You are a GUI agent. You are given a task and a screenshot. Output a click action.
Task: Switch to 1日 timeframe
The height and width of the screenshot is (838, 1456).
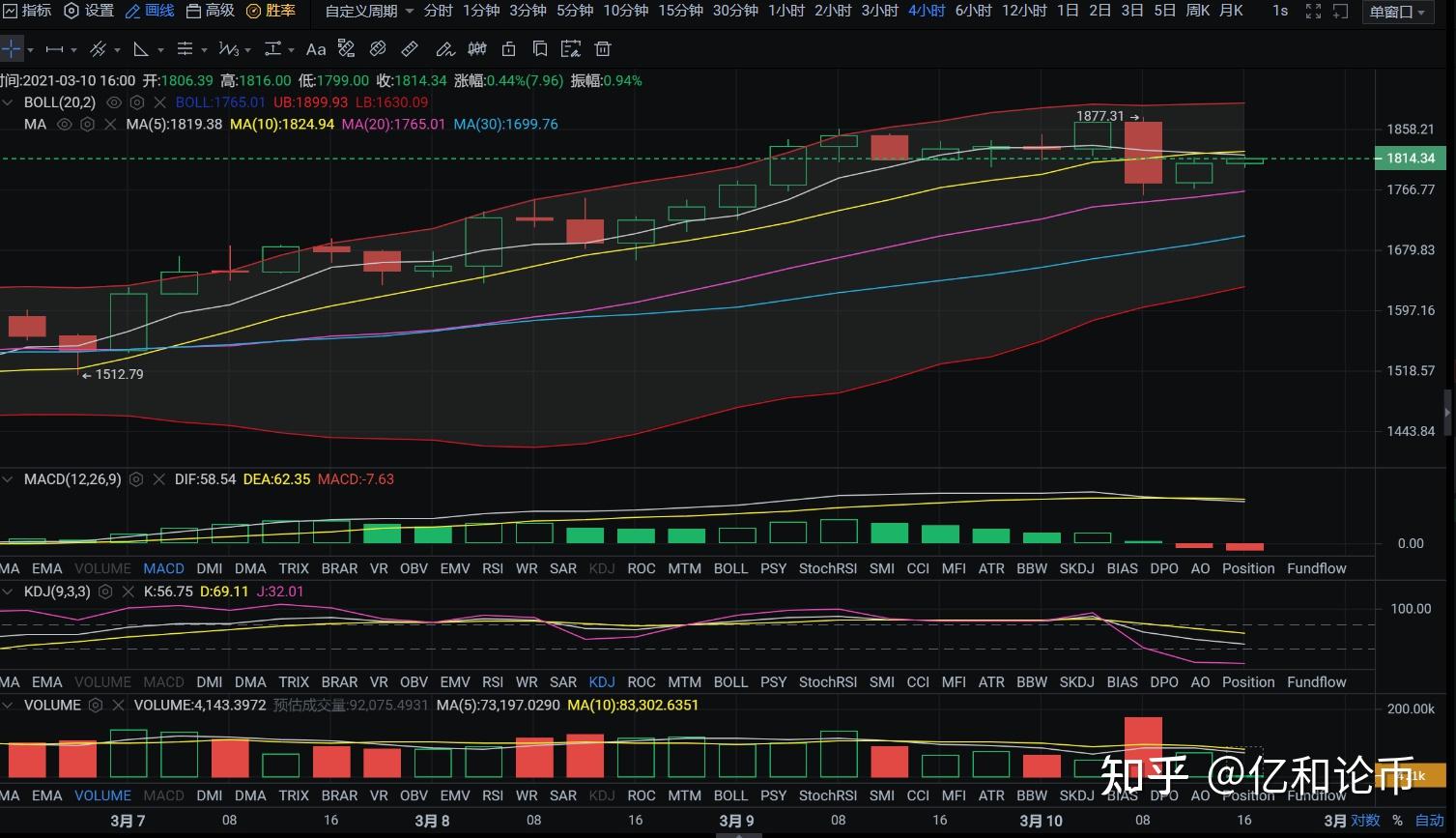[1068, 11]
